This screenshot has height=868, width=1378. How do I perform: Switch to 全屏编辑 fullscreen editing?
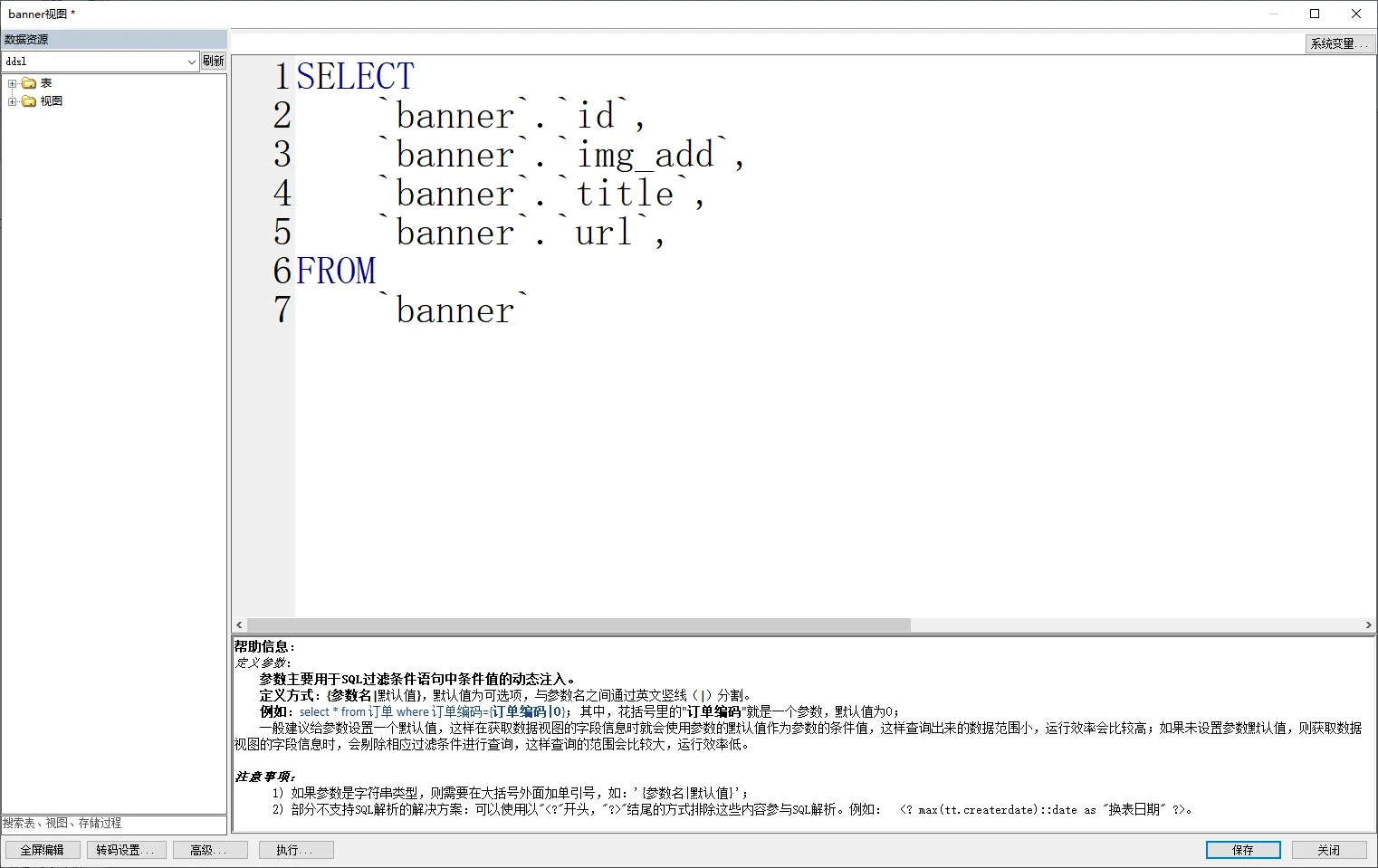[x=43, y=850]
